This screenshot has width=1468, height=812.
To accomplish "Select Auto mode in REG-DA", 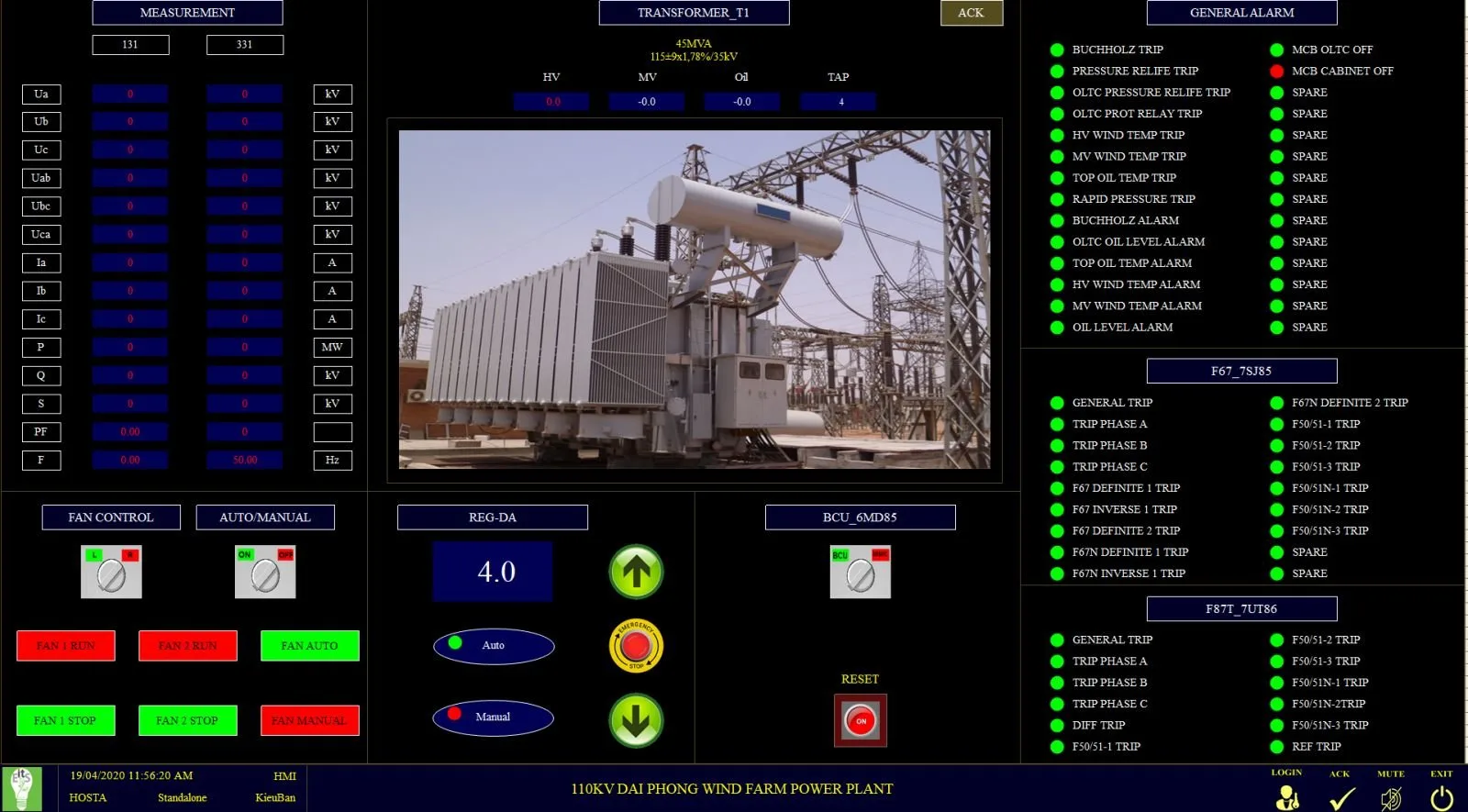I will click(494, 646).
